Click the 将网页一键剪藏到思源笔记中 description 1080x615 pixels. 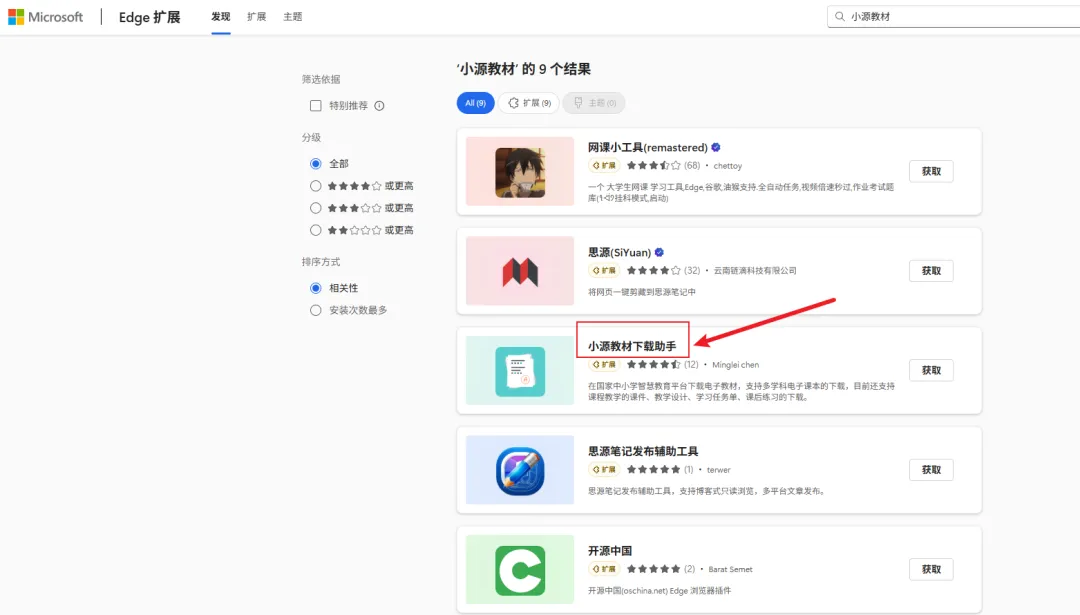(x=641, y=292)
